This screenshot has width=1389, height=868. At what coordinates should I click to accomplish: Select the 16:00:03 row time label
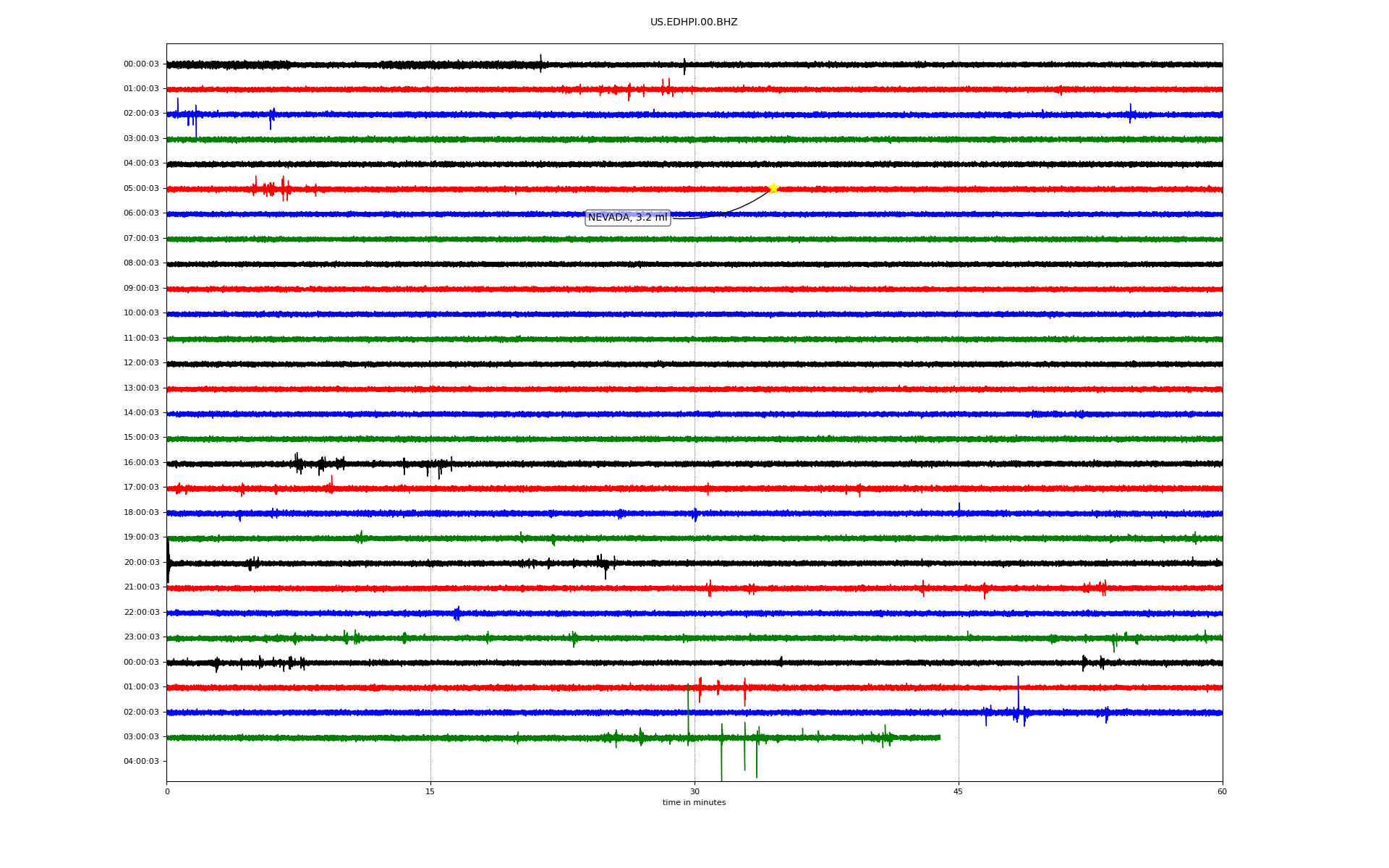click(141, 463)
